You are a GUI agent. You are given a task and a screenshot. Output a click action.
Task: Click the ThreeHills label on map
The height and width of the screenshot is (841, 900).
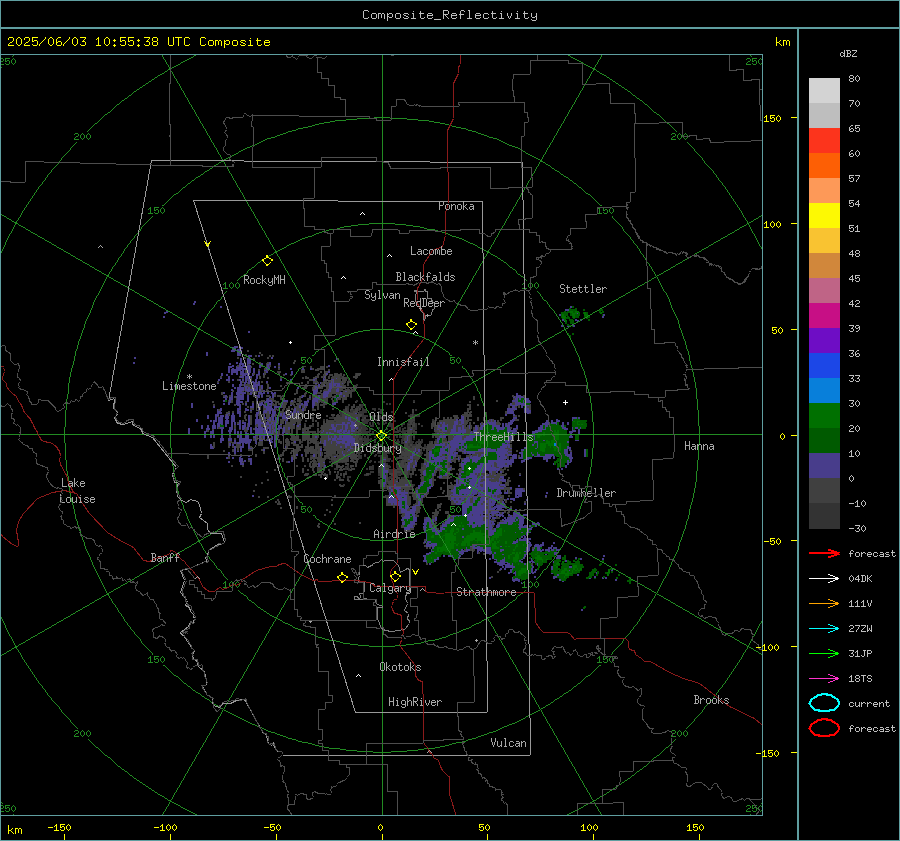click(503, 437)
